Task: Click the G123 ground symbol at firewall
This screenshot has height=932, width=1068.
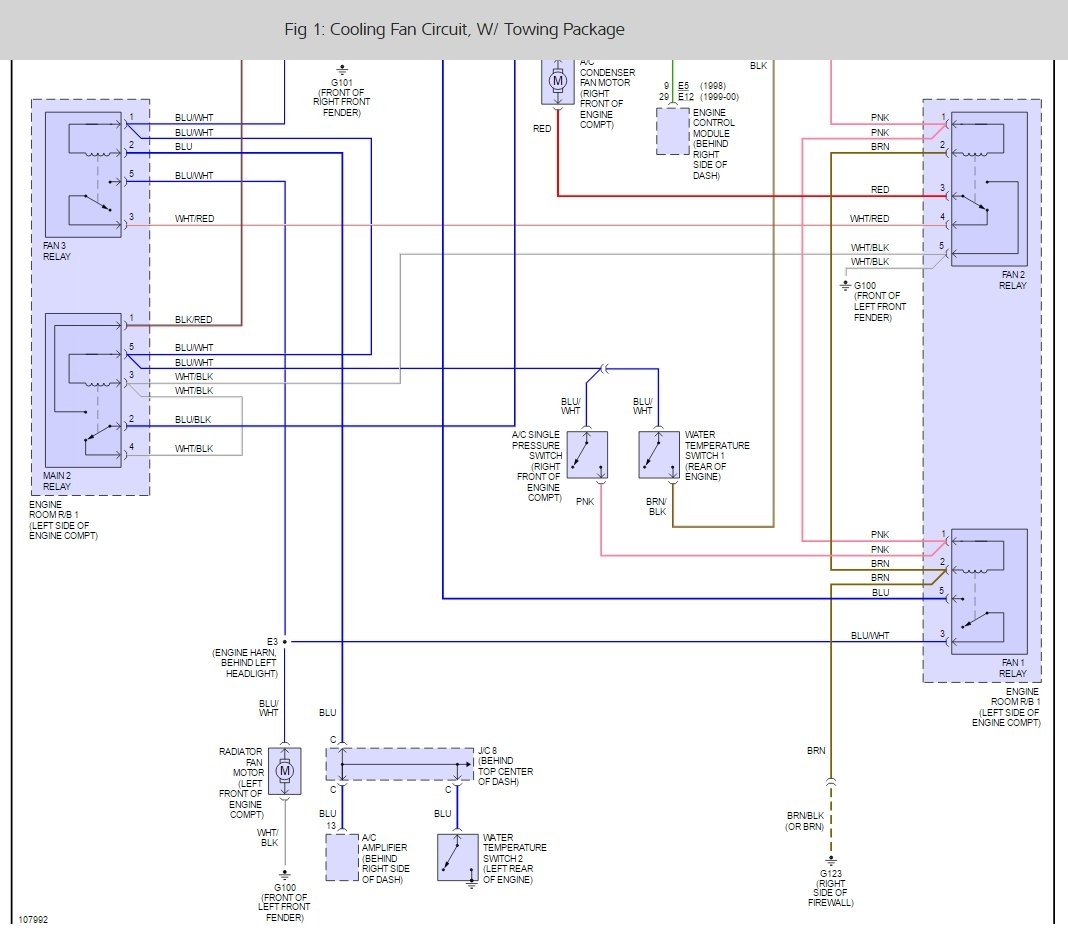Action: [x=831, y=861]
